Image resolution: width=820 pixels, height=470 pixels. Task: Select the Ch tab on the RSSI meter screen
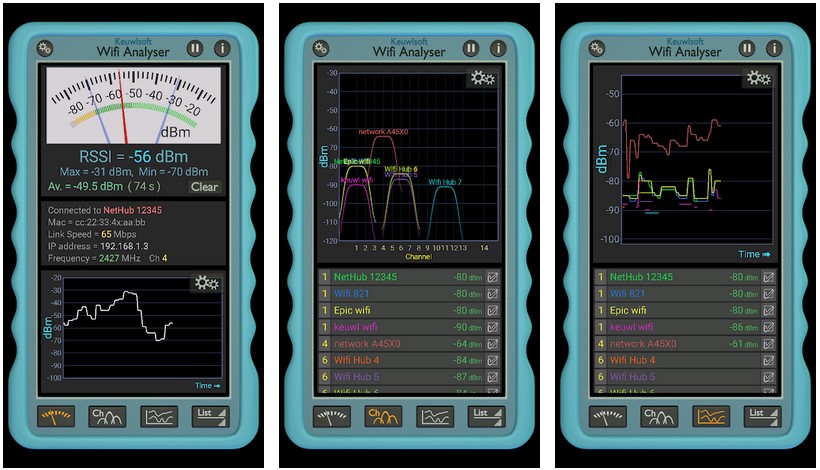107,417
